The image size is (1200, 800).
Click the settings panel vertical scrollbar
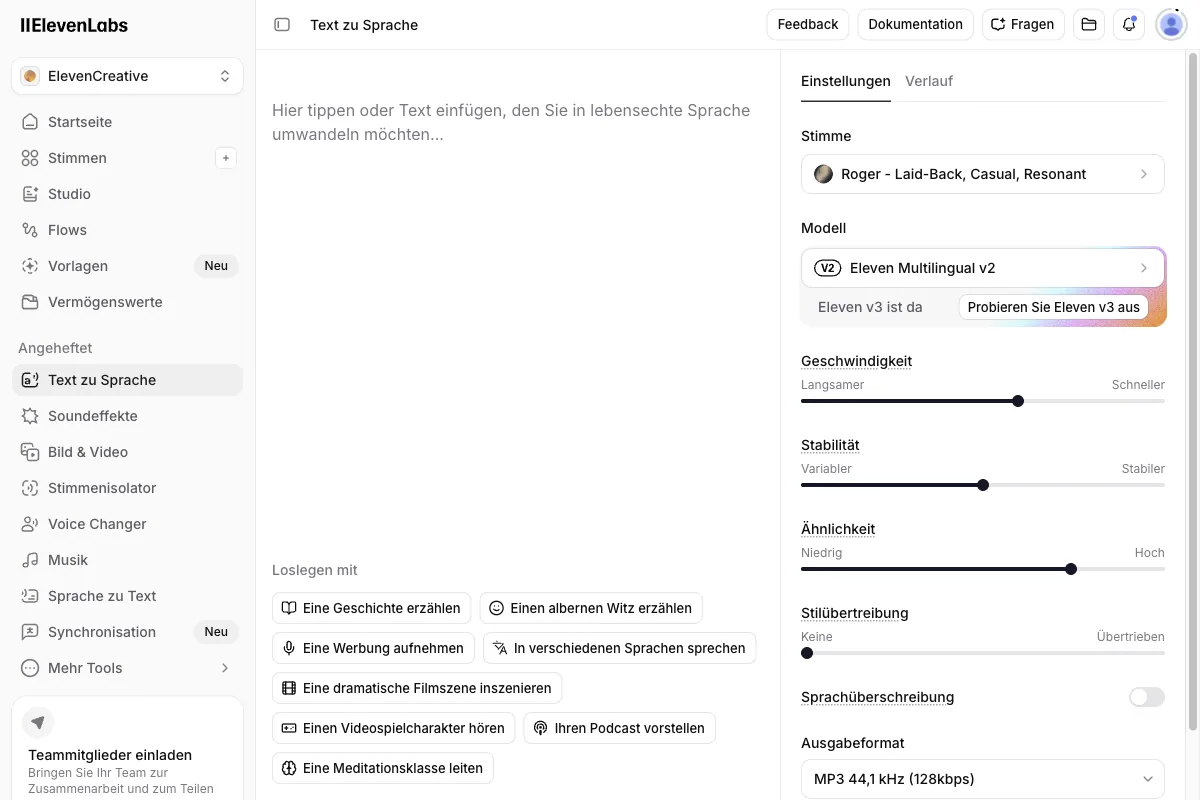coord(1191,390)
